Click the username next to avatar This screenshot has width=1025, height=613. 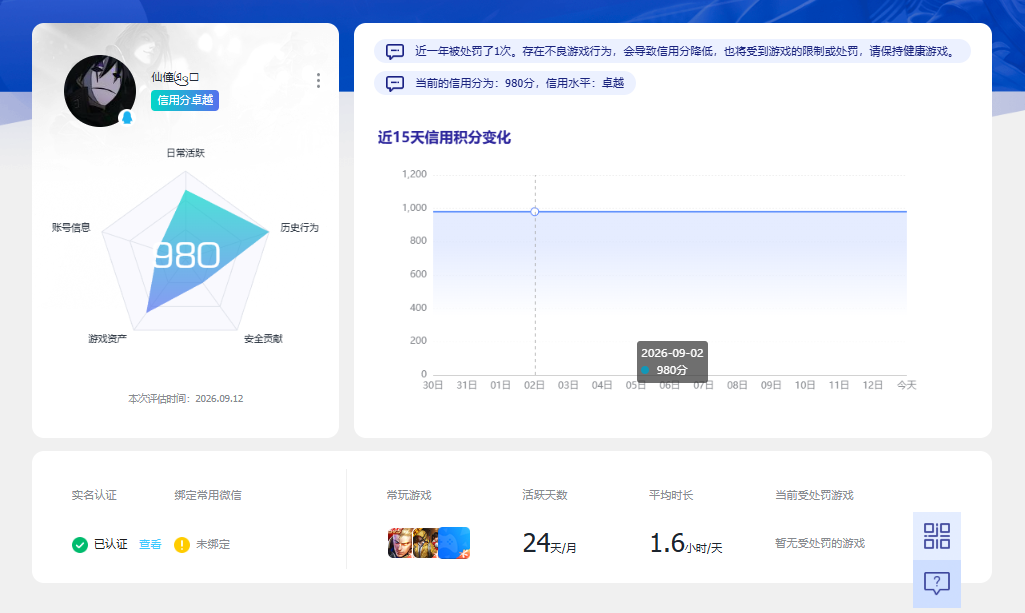tap(175, 78)
